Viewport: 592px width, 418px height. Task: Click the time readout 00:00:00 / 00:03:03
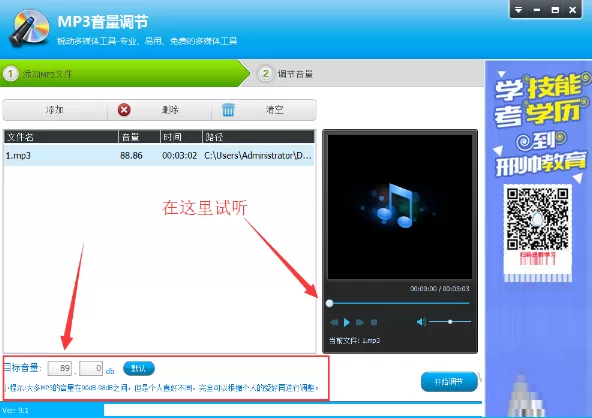point(439,288)
